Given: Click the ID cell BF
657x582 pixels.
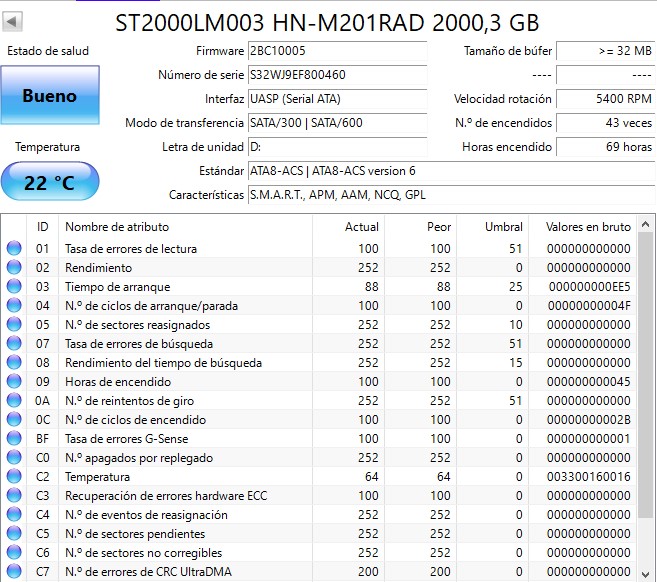Looking at the screenshot, I should tap(42, 439).
